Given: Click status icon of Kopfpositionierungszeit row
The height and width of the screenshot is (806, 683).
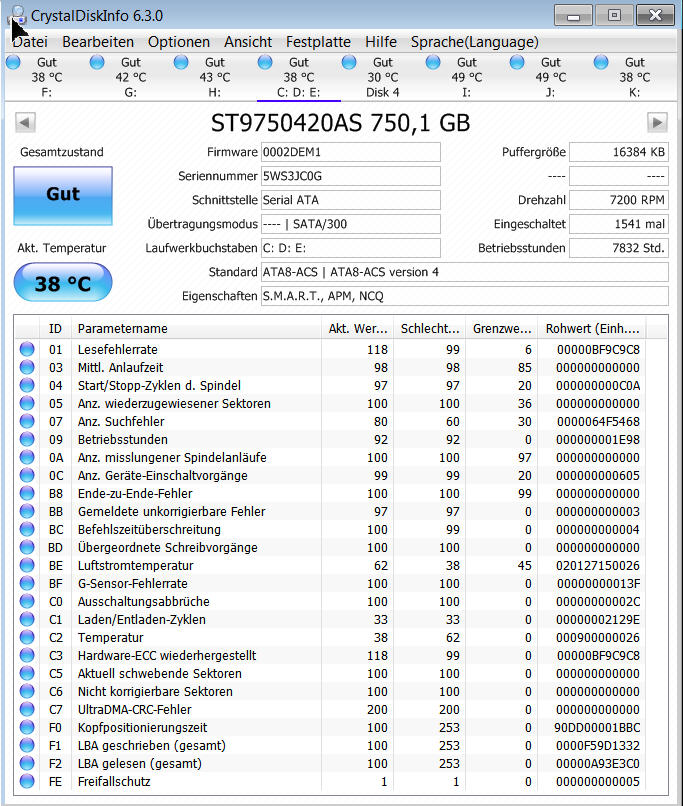Looking at the screenshot, I should click(x=27, y=727).
